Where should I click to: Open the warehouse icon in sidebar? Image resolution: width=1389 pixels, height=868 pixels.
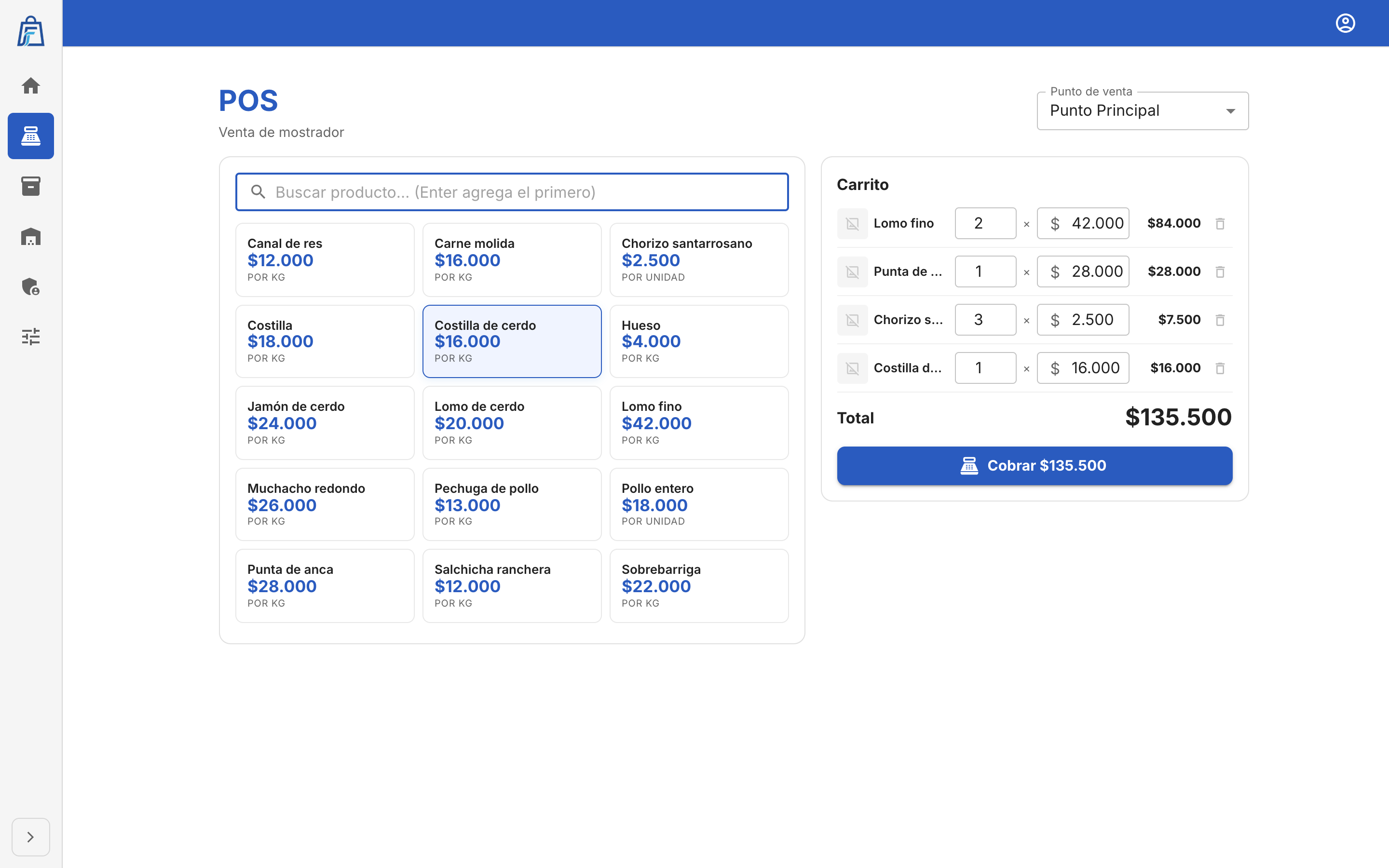click(30, 236)
